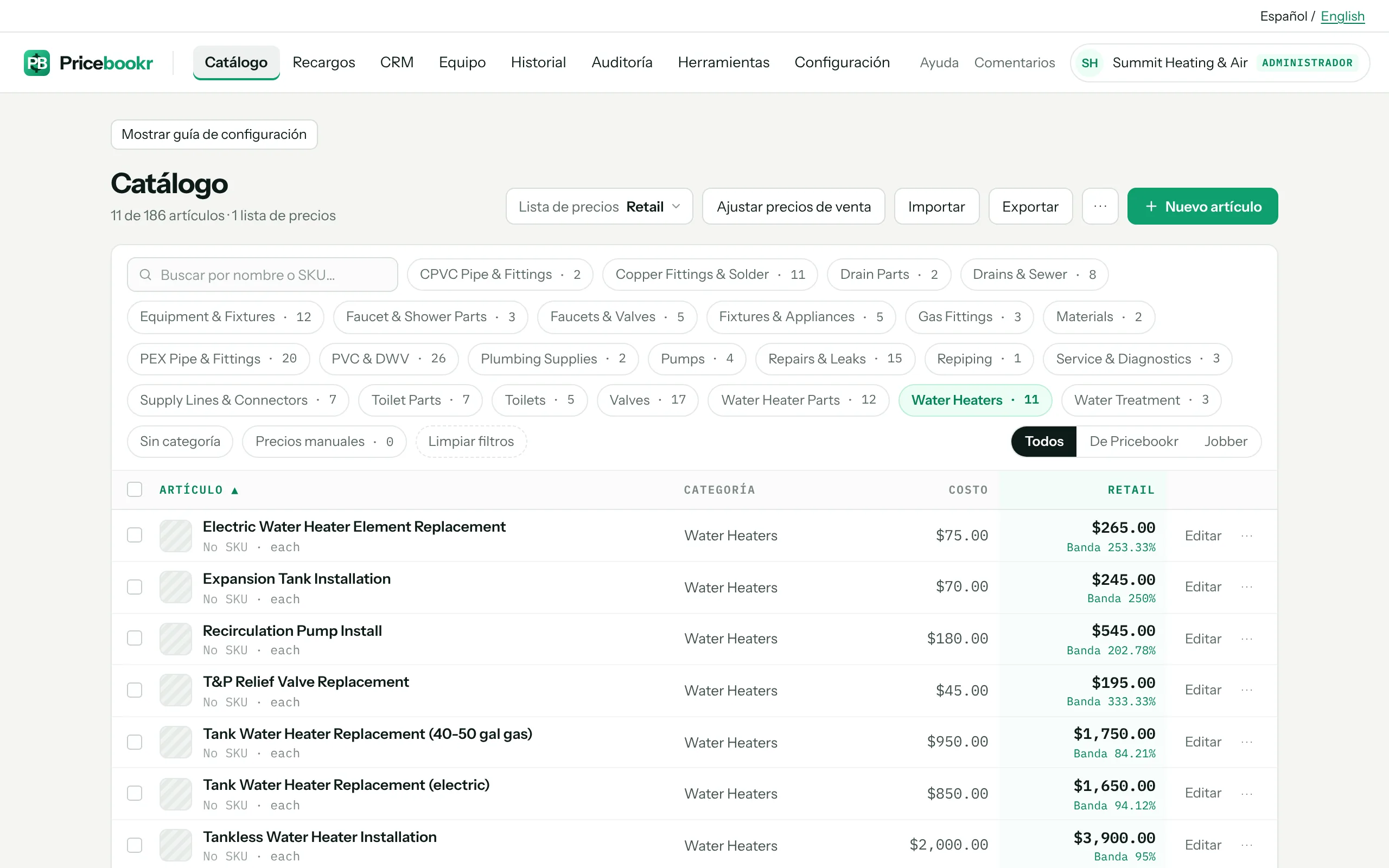Open the three-dot overflow menu beside Exportar

click(1100, 206)
